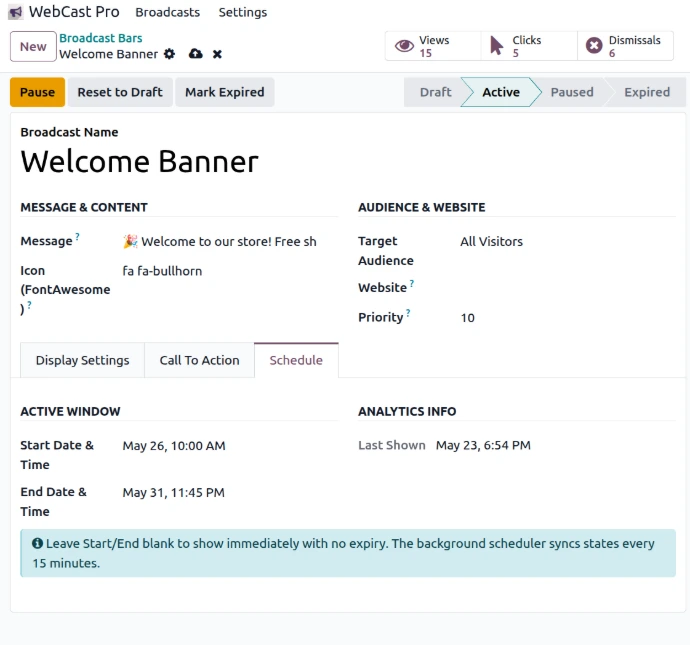Open the Views eye stat button

click(x=433, y=46)
